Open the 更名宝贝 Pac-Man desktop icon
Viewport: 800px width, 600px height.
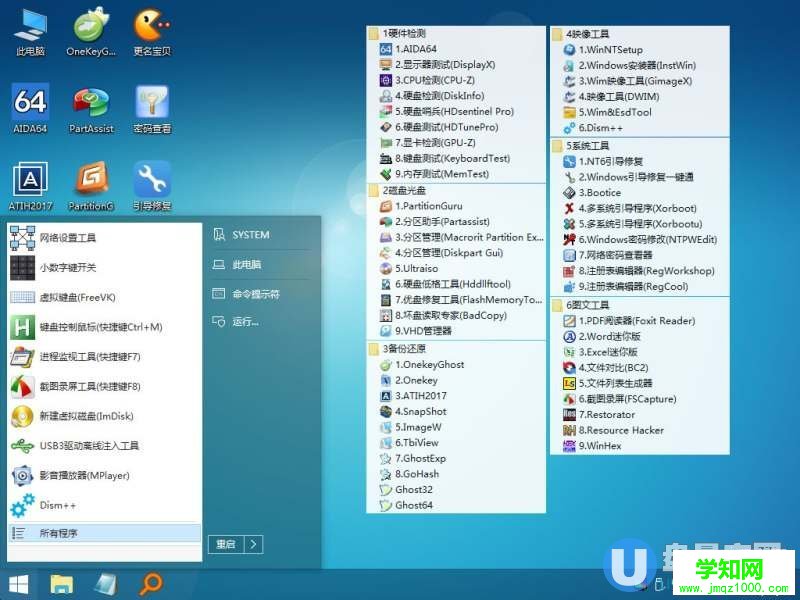152,32
